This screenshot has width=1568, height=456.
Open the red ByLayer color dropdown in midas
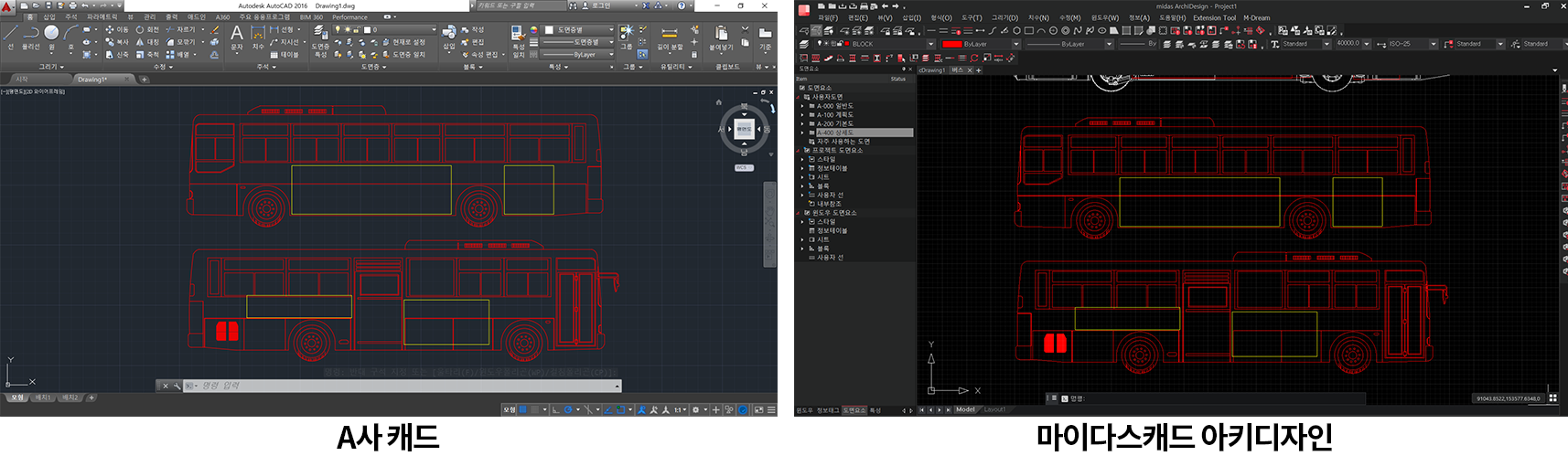[x=1015, y=44]
